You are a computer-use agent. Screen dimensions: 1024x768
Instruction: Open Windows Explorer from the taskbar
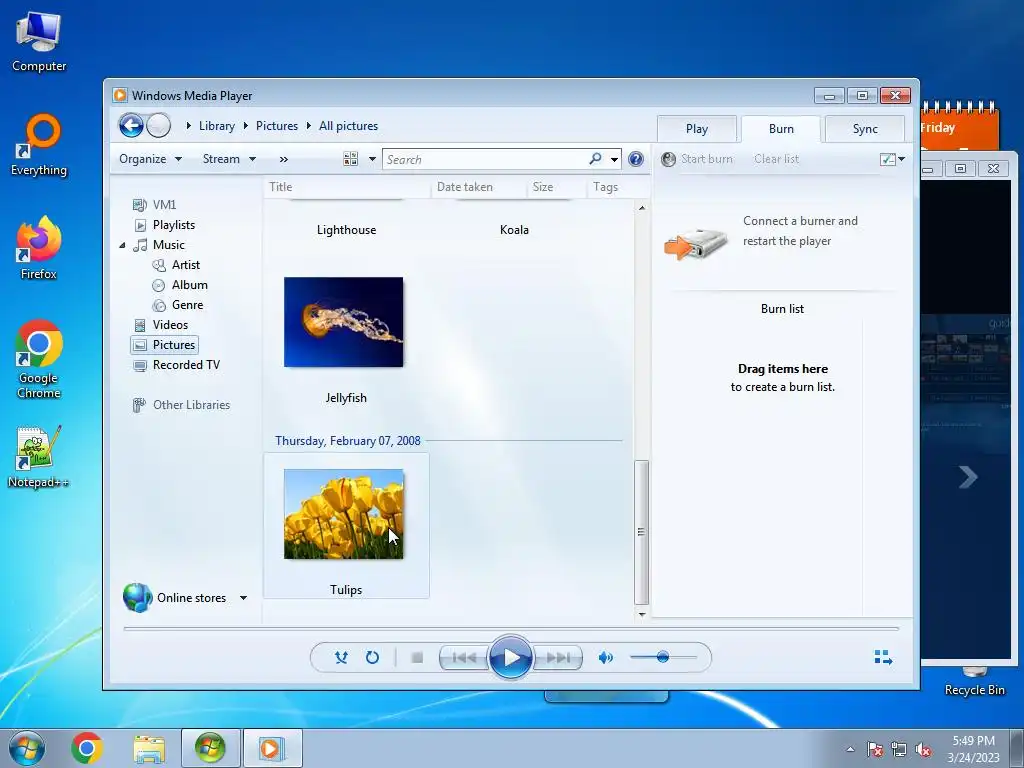(x=149, y=748)
